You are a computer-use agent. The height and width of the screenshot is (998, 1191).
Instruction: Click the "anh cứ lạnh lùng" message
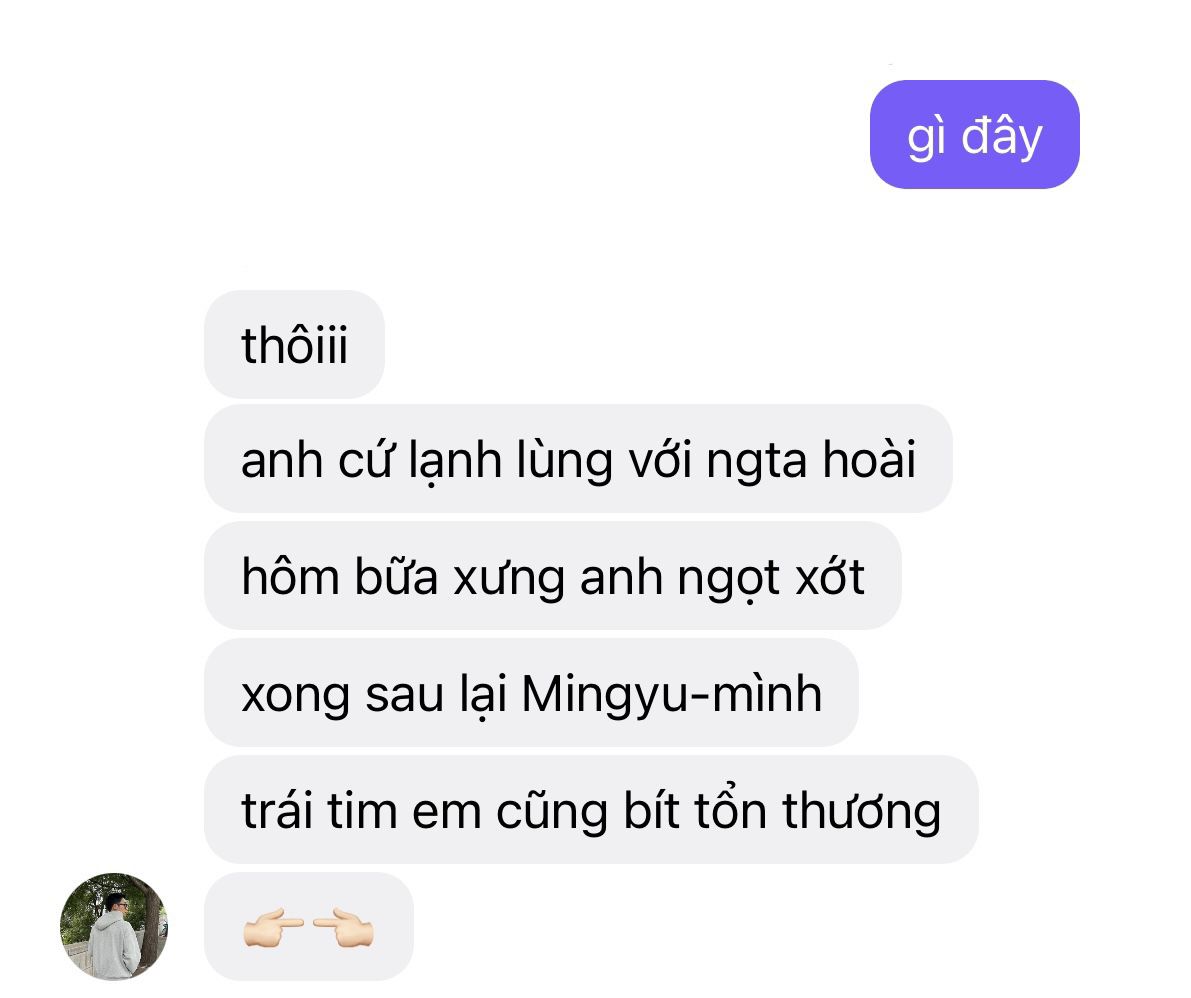click(x=578, y=459)
